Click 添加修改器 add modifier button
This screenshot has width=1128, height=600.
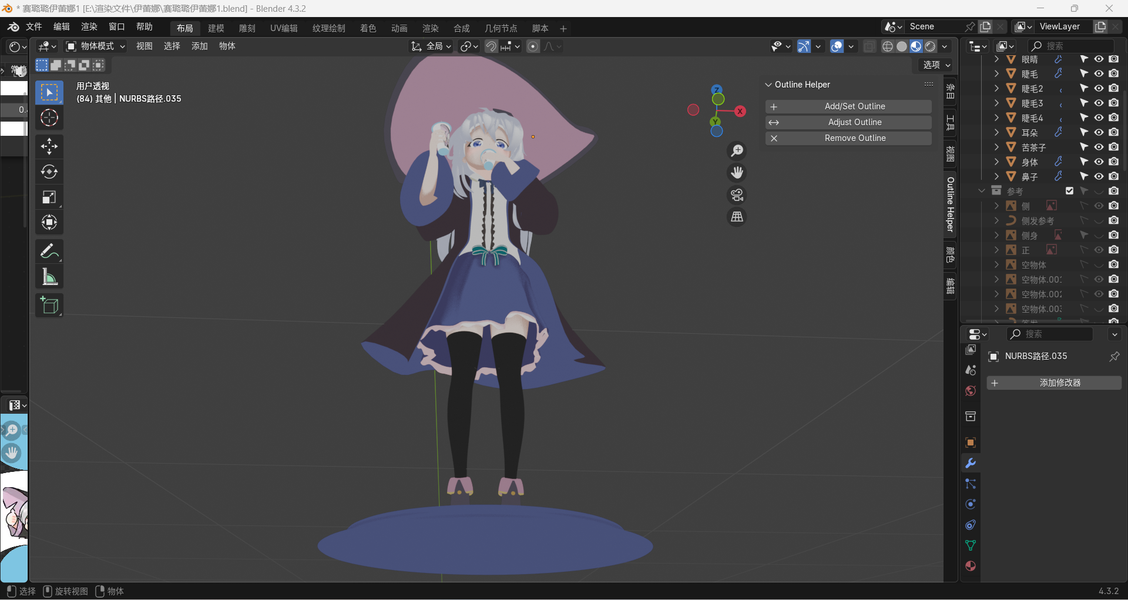click(1054, 383)
